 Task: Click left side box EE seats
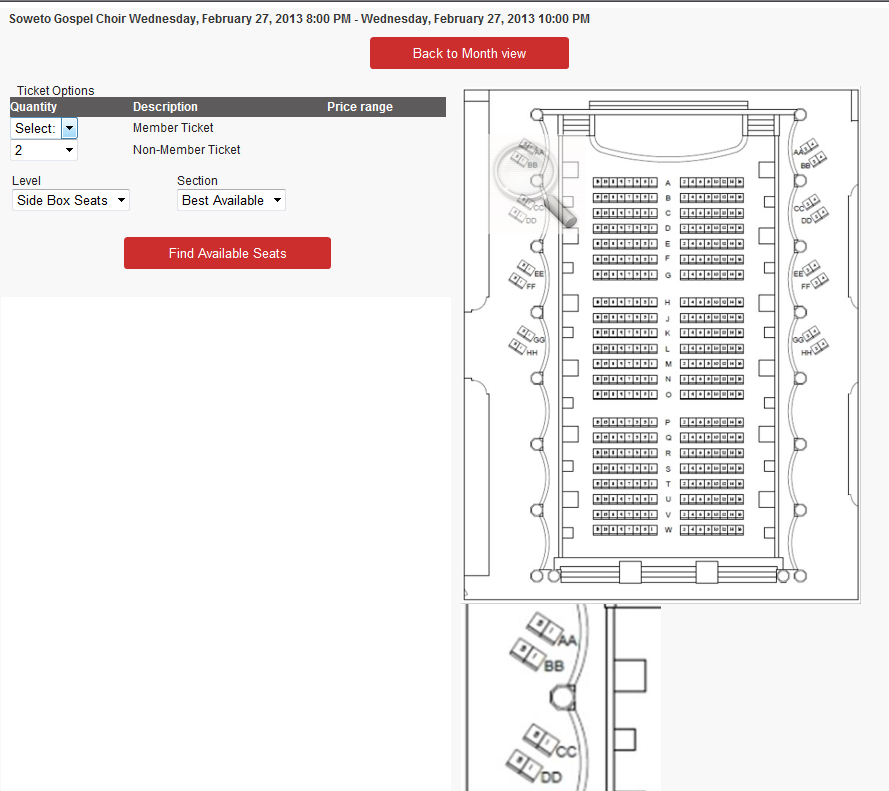point(522,268)
